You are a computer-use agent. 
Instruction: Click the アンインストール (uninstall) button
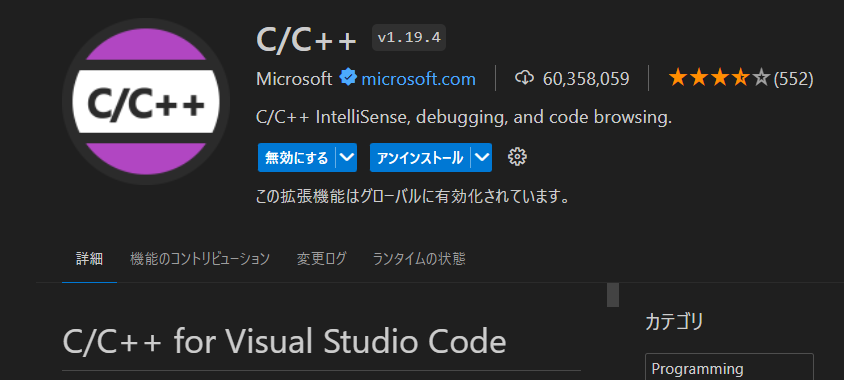420,158
